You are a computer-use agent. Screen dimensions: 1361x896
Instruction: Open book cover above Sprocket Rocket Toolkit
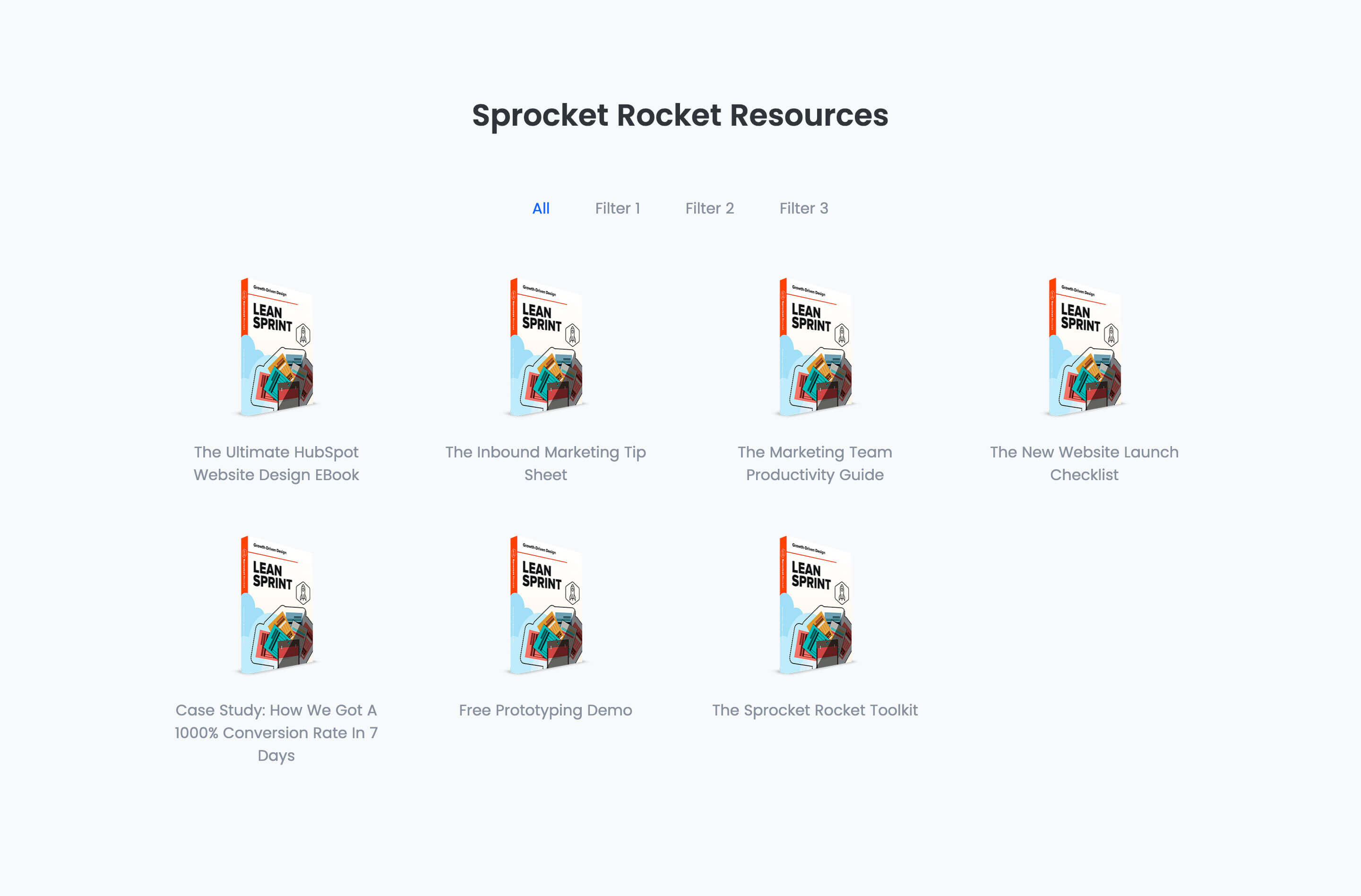[x=815, y=604]
